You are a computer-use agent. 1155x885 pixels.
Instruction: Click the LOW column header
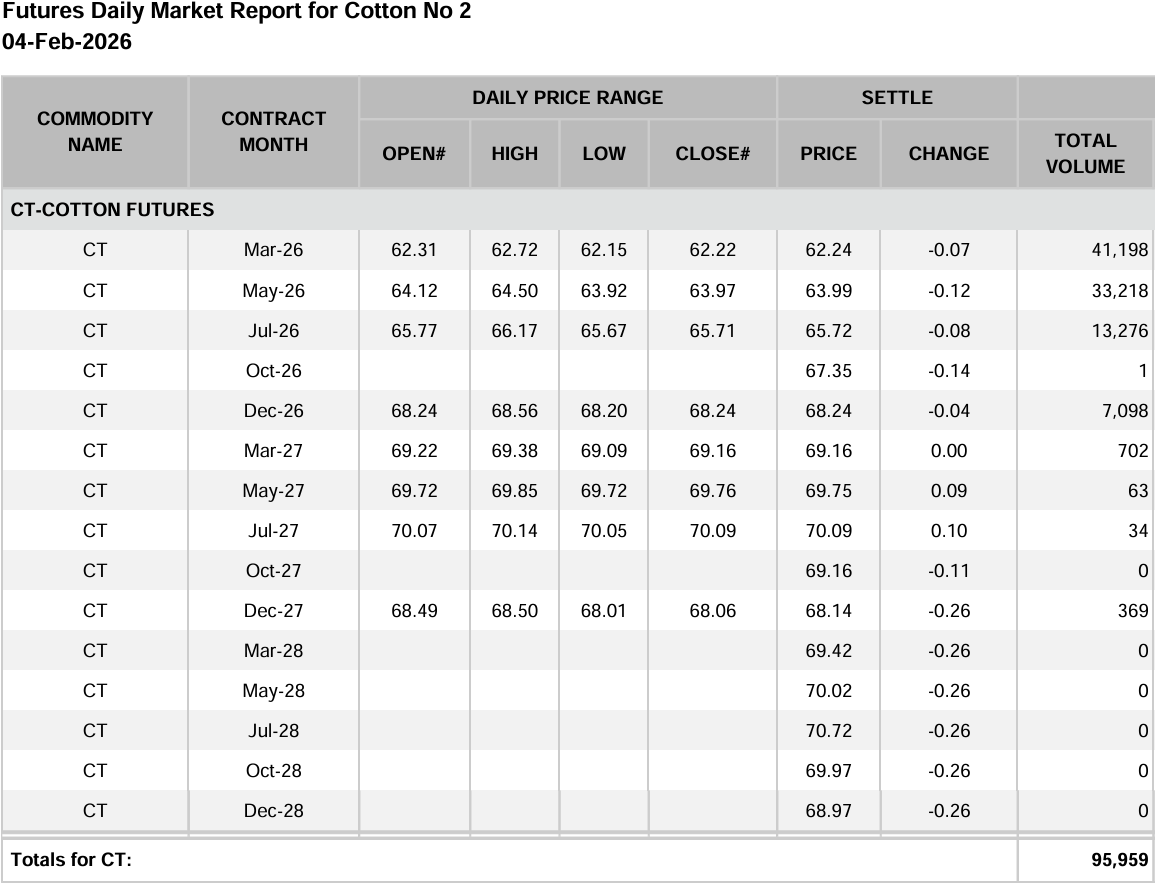(x=603, y=153)
